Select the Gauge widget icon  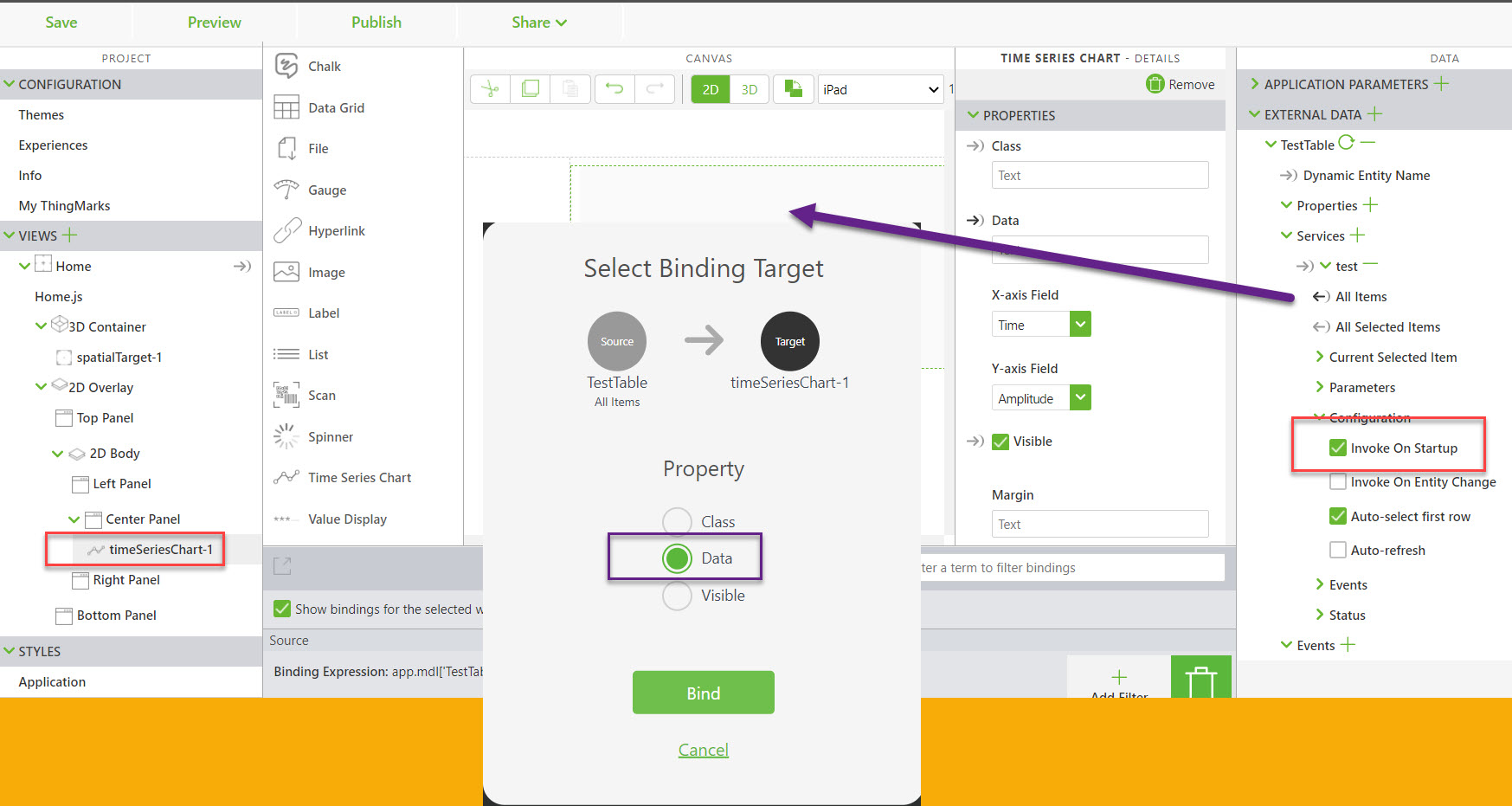(x=286, y=190)
